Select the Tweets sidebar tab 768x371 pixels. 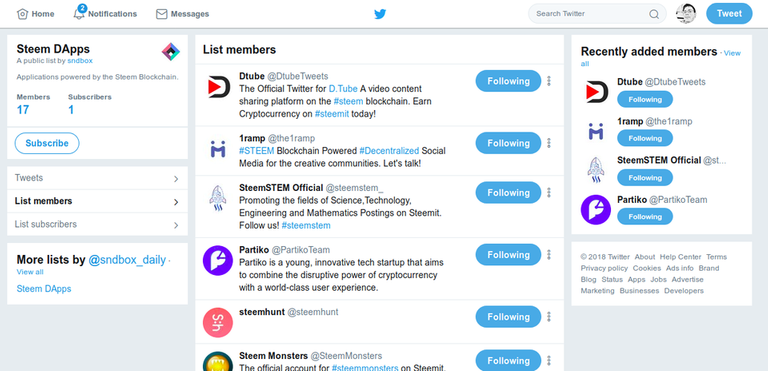(x=97, y=178)
